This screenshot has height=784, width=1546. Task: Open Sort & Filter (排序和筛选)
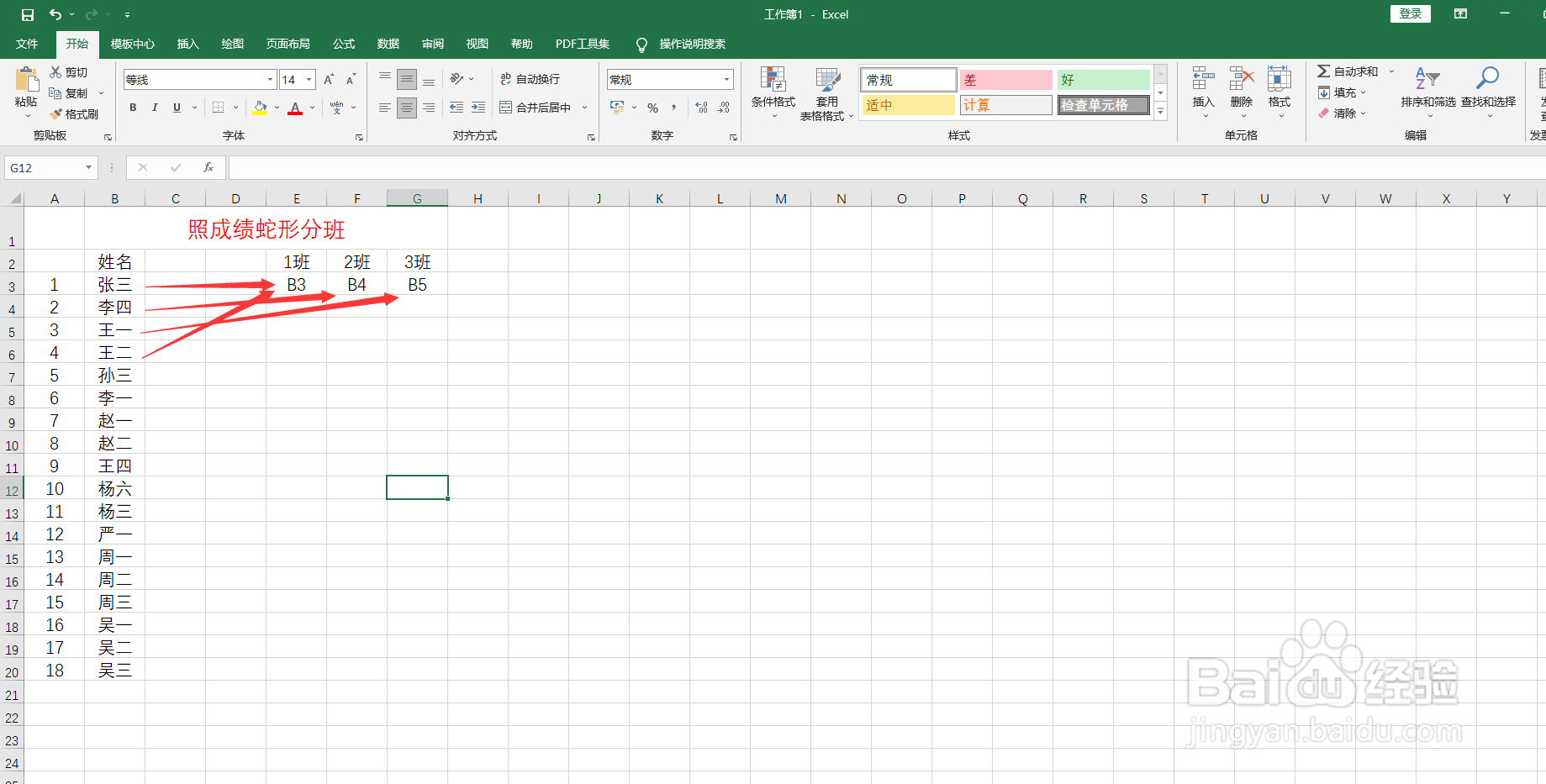point(1428,91)
